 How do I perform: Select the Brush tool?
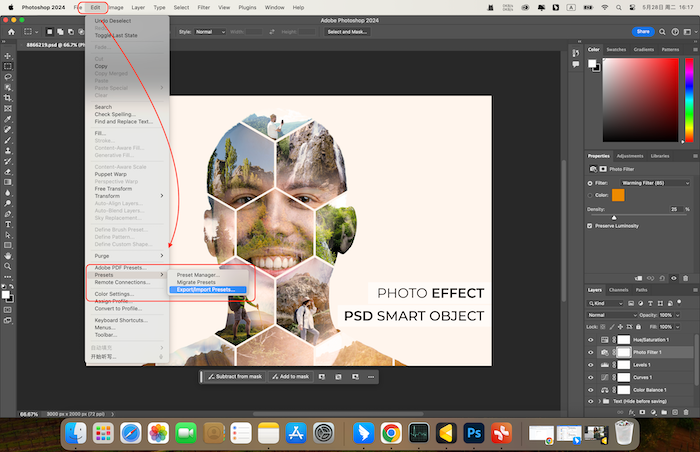(8, 140)
